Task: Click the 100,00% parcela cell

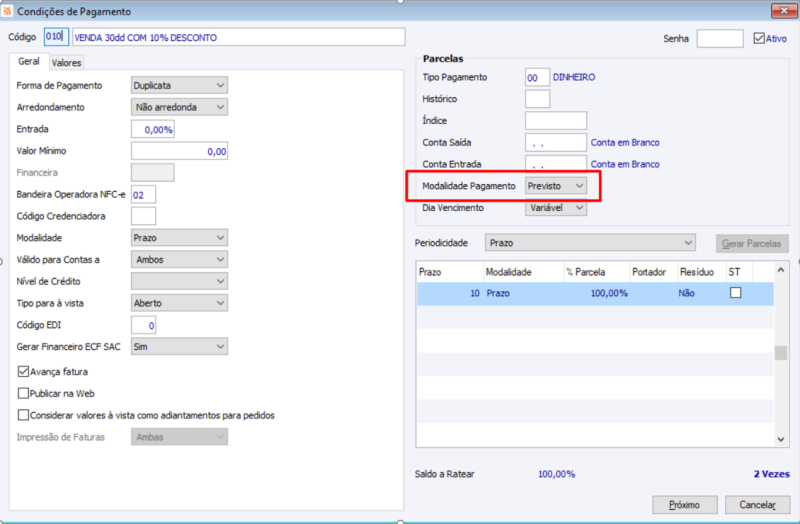Action: click(x=596, y=293)
